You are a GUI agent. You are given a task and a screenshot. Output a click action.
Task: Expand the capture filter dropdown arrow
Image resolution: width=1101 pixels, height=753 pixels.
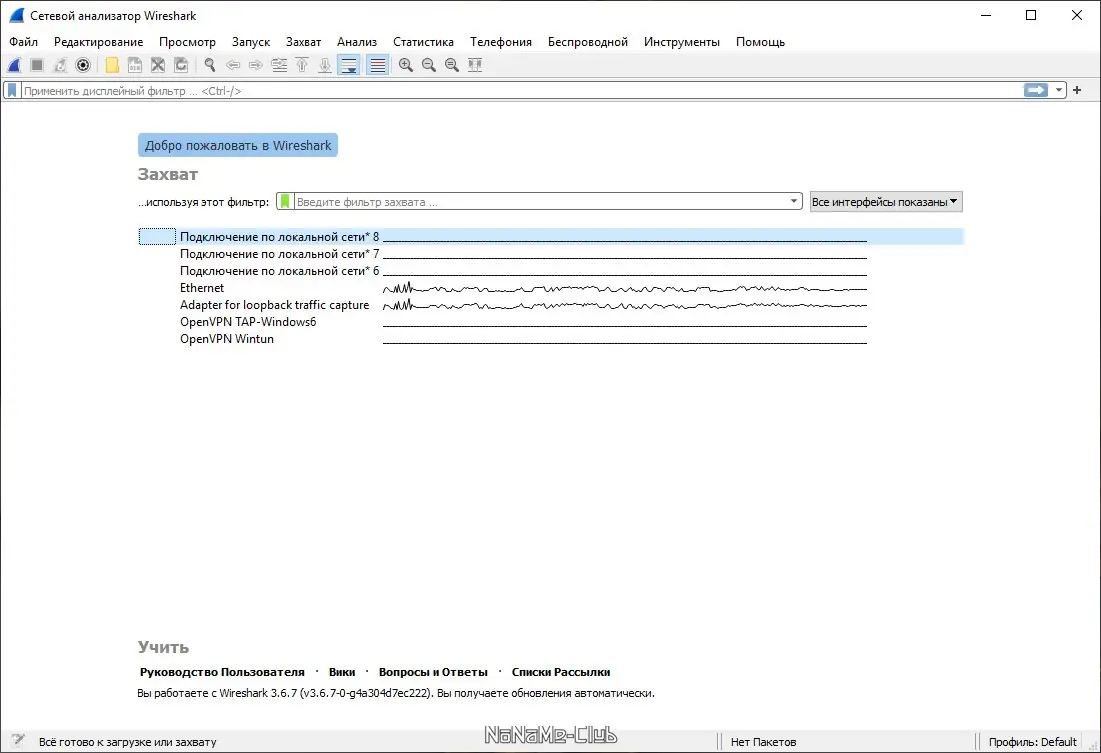point(793,202)
